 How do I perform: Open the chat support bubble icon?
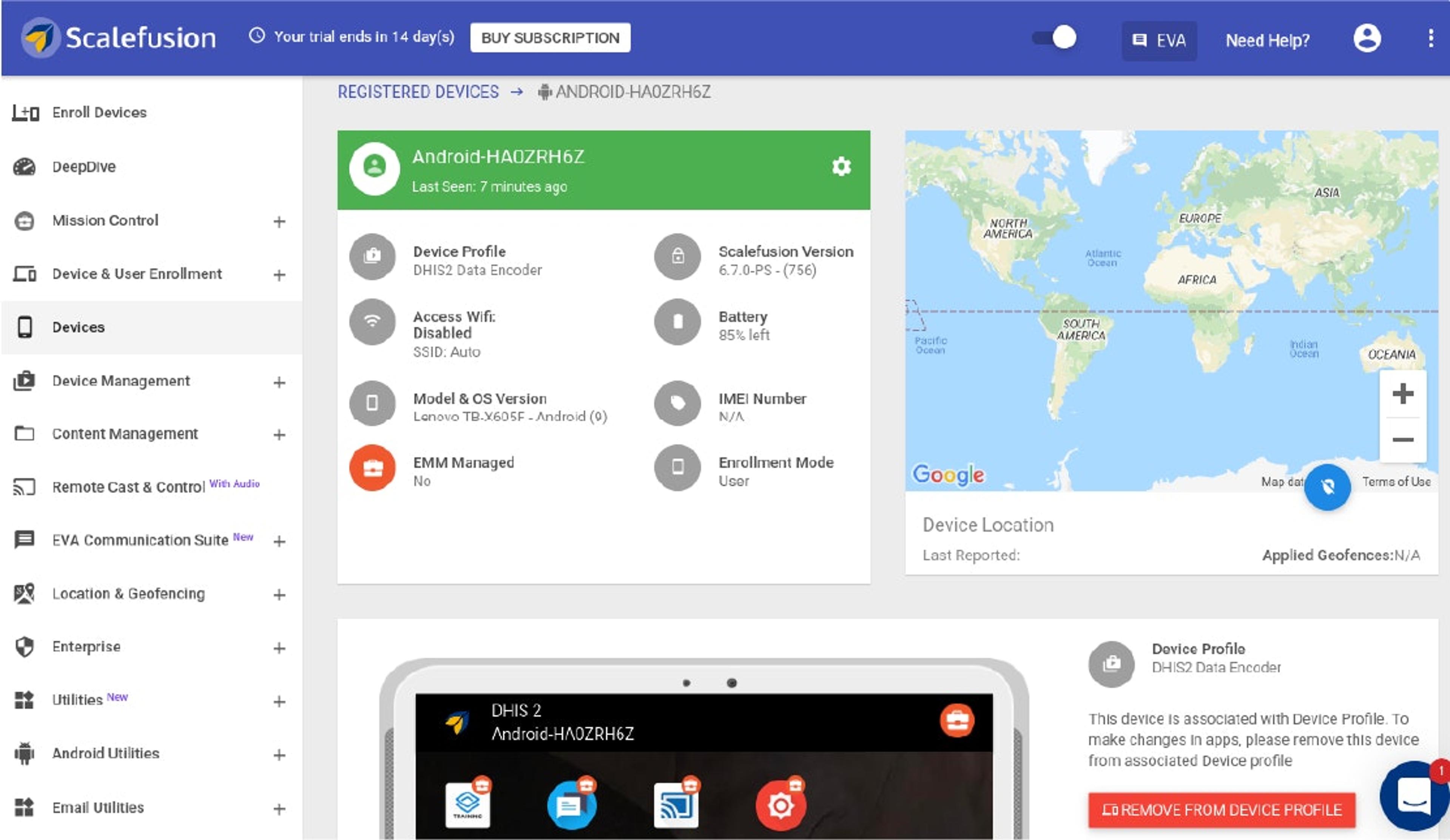(x=1414, y=796)
